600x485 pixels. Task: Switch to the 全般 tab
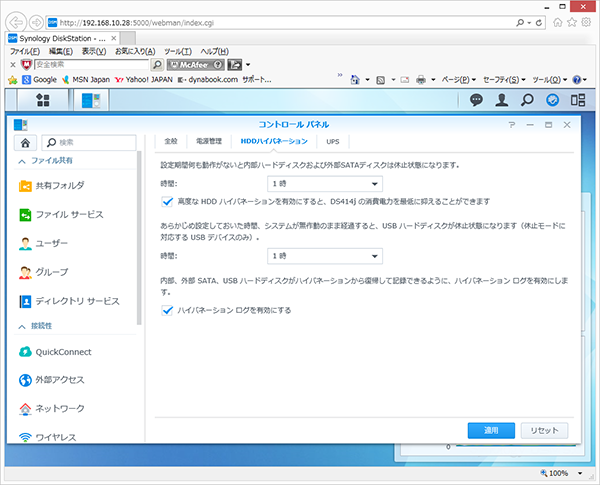[x=171, y=141]
